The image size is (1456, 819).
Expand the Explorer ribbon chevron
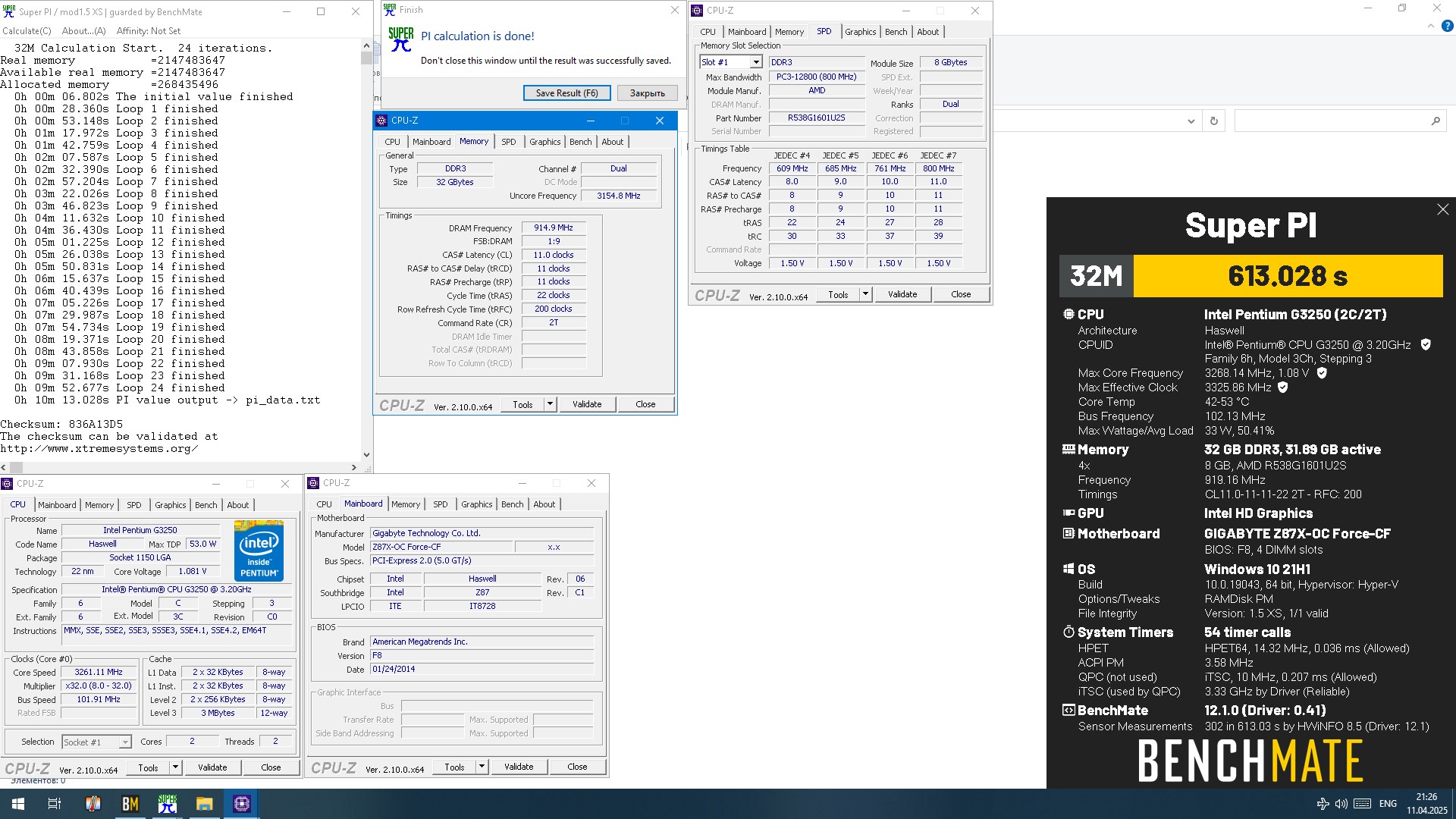[1430, 26]
